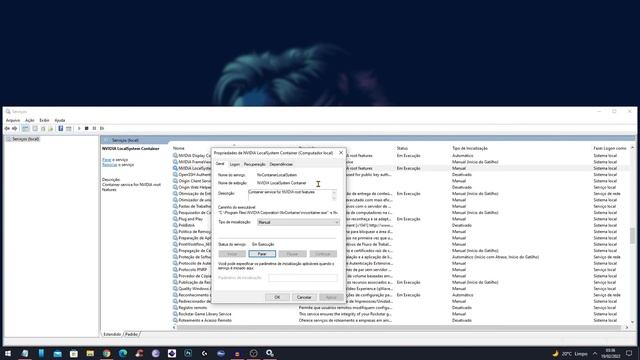
Task: Click the down arrow in the description box scrollbar
Action: point(334,198)
